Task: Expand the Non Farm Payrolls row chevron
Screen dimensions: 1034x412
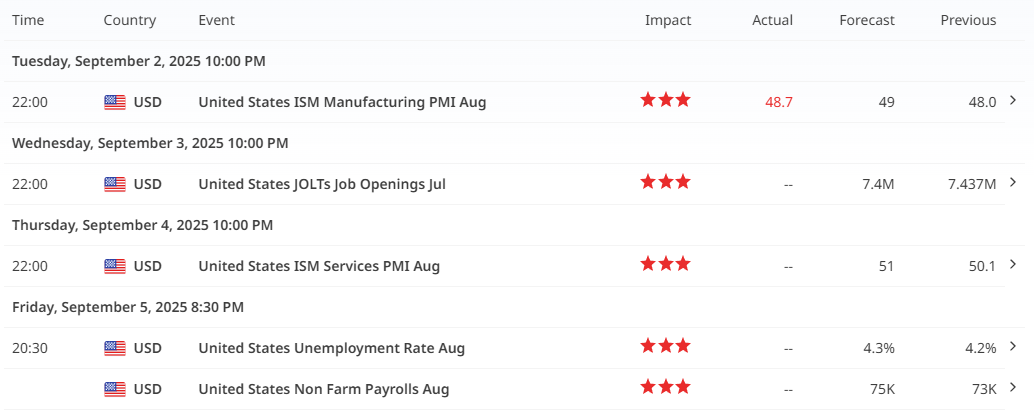Action: [x=1014, y=387]
